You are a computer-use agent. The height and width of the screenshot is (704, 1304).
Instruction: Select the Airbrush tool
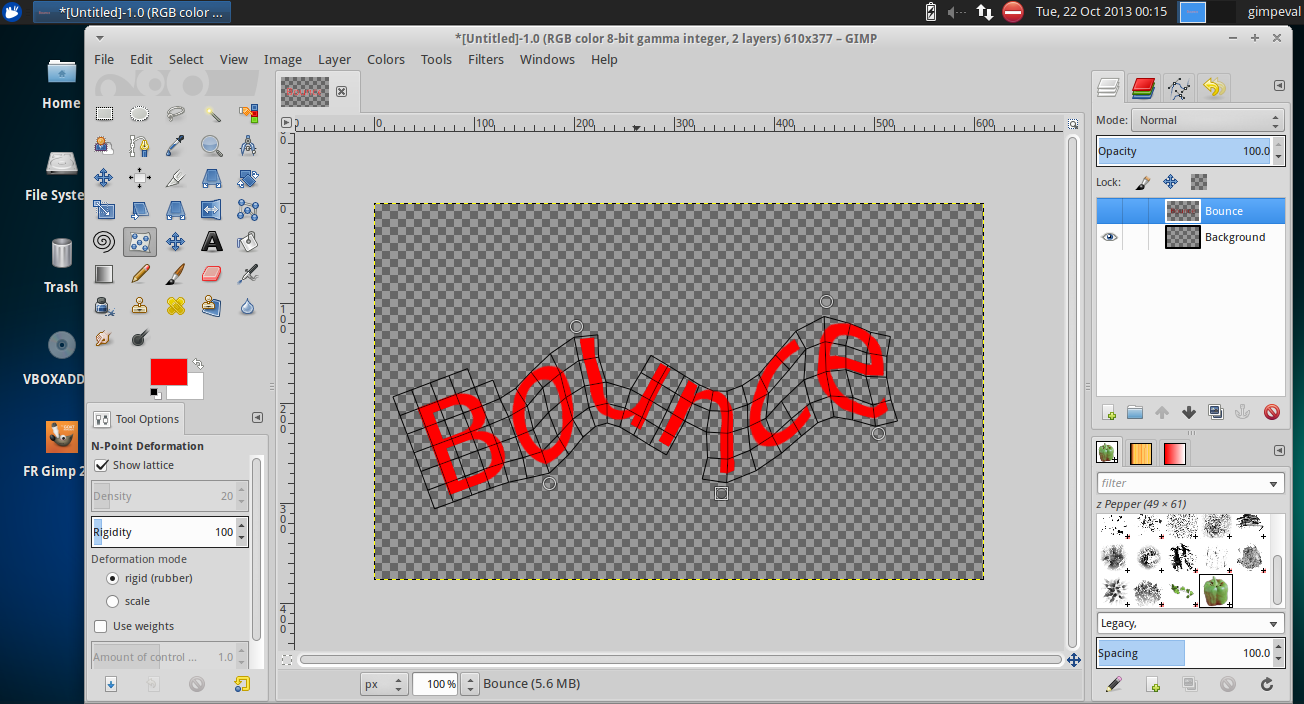(248, 273)
